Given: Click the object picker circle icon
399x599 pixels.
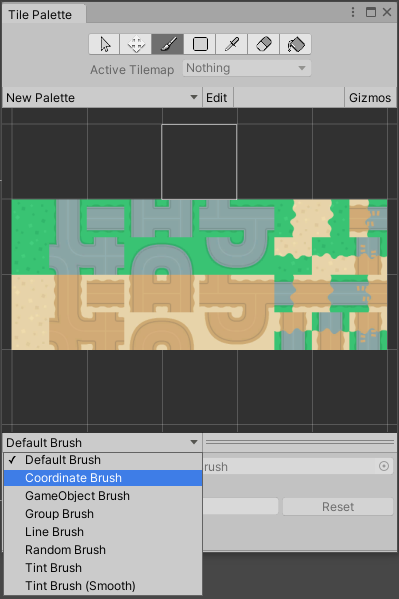Looking at the screenshot, I should 384,466.
